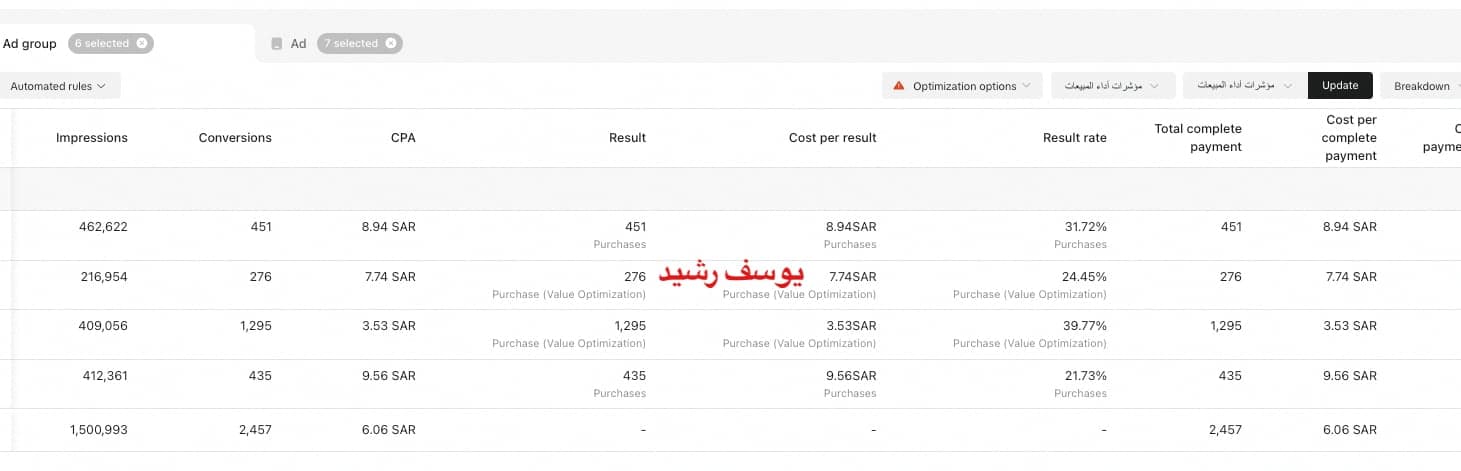Viewport: 1461px width, 471px height.
Task: Click the CPA column header
Action: tap(403, 138)
